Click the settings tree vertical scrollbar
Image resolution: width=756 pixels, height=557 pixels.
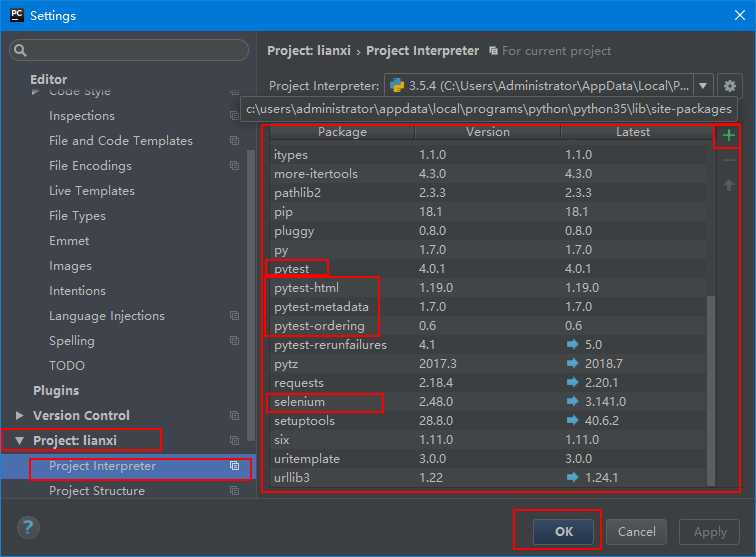tap(251, 295)
